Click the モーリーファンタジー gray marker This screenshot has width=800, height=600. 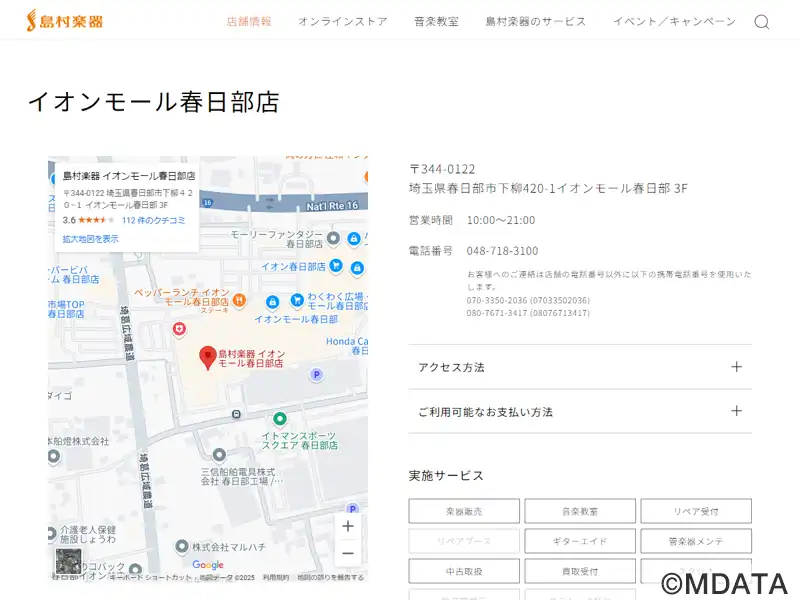333,238
